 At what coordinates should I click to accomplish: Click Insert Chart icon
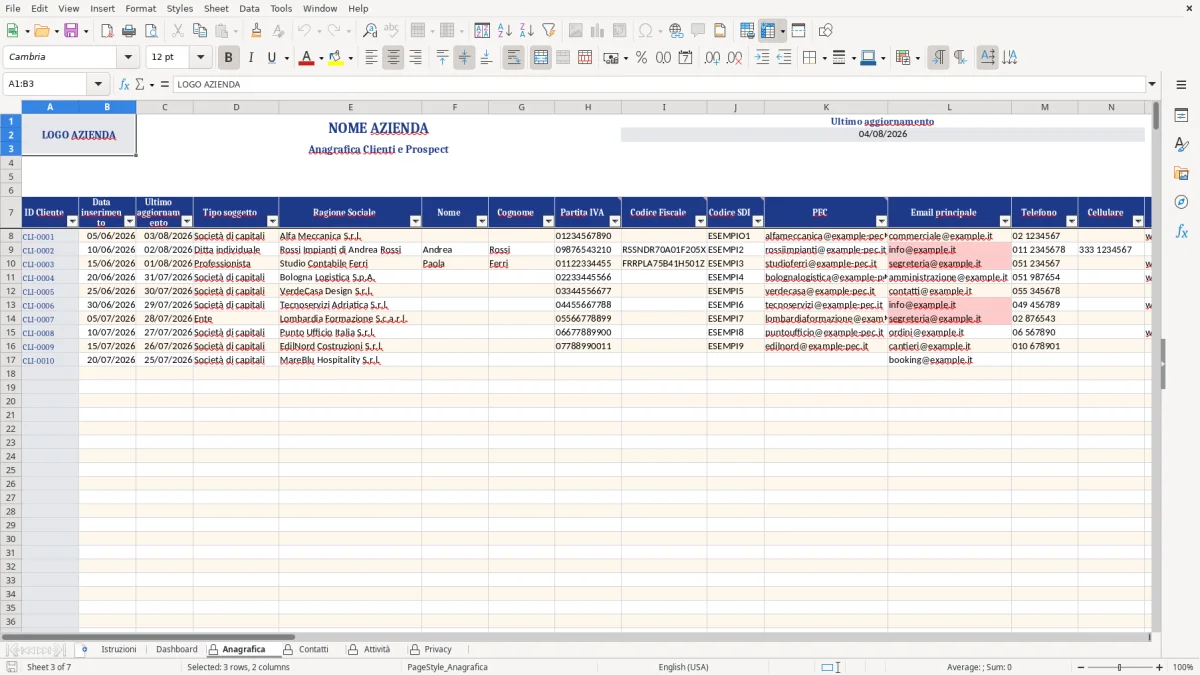tap(597, 31)
